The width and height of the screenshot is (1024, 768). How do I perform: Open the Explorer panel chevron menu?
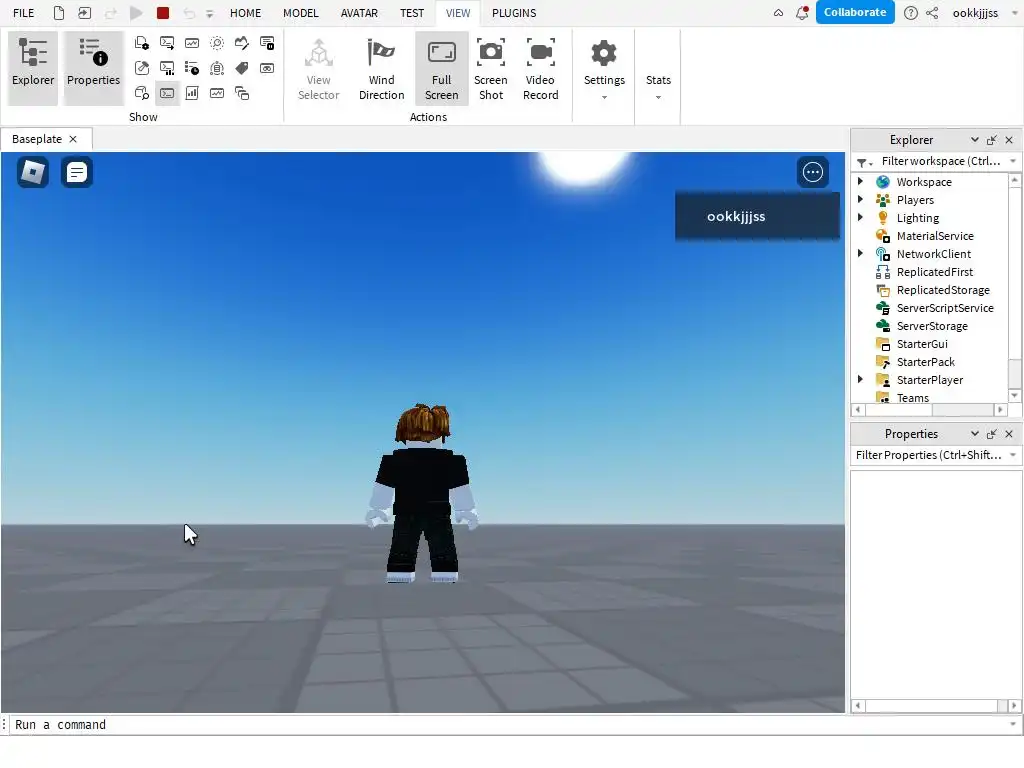[x=974, y=140]
